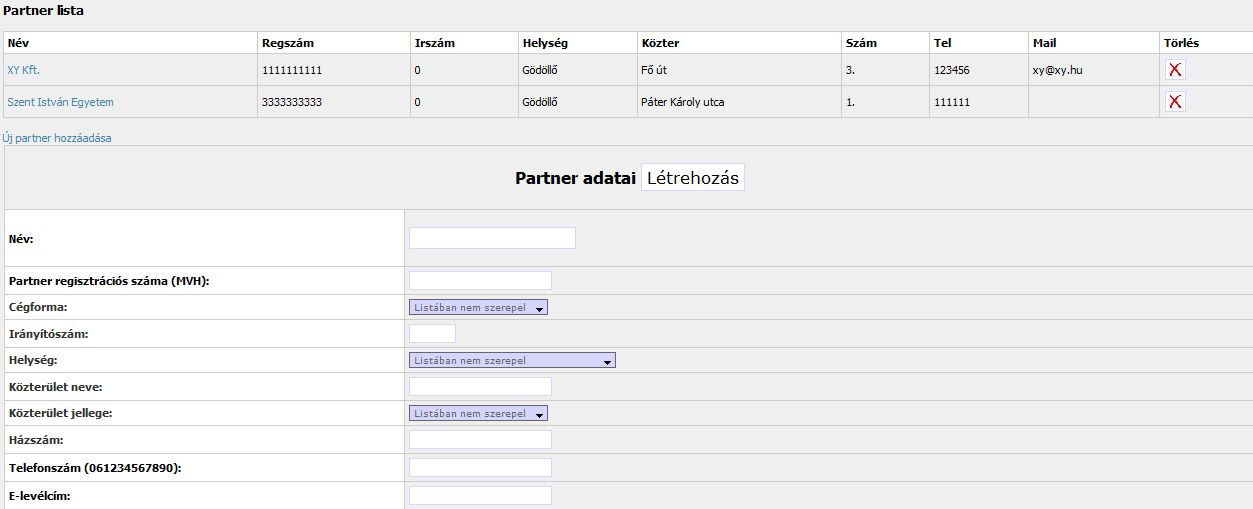The image size is (1253, 509).
Task: Select the Páter Károly utca cell
Action: click(x=739, y=102)
